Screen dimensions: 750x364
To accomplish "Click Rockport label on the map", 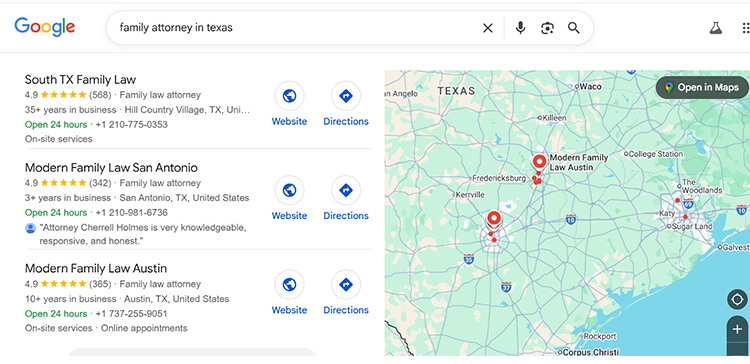I will tap(600, 337).
